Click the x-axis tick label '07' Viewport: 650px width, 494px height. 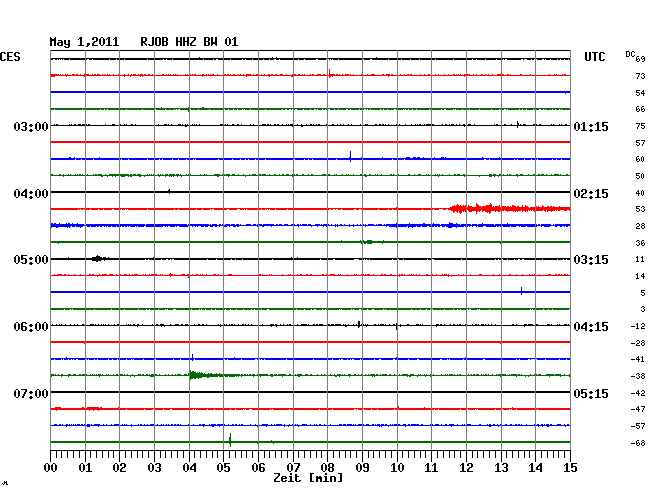(x=293, y=468)
